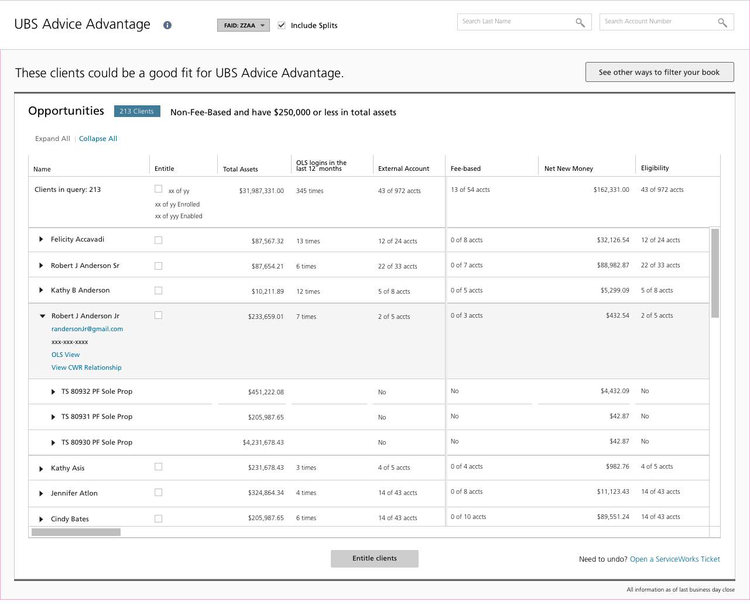
Task: Click $31,987,331.00 total assets value
Action: coord(261,191)
